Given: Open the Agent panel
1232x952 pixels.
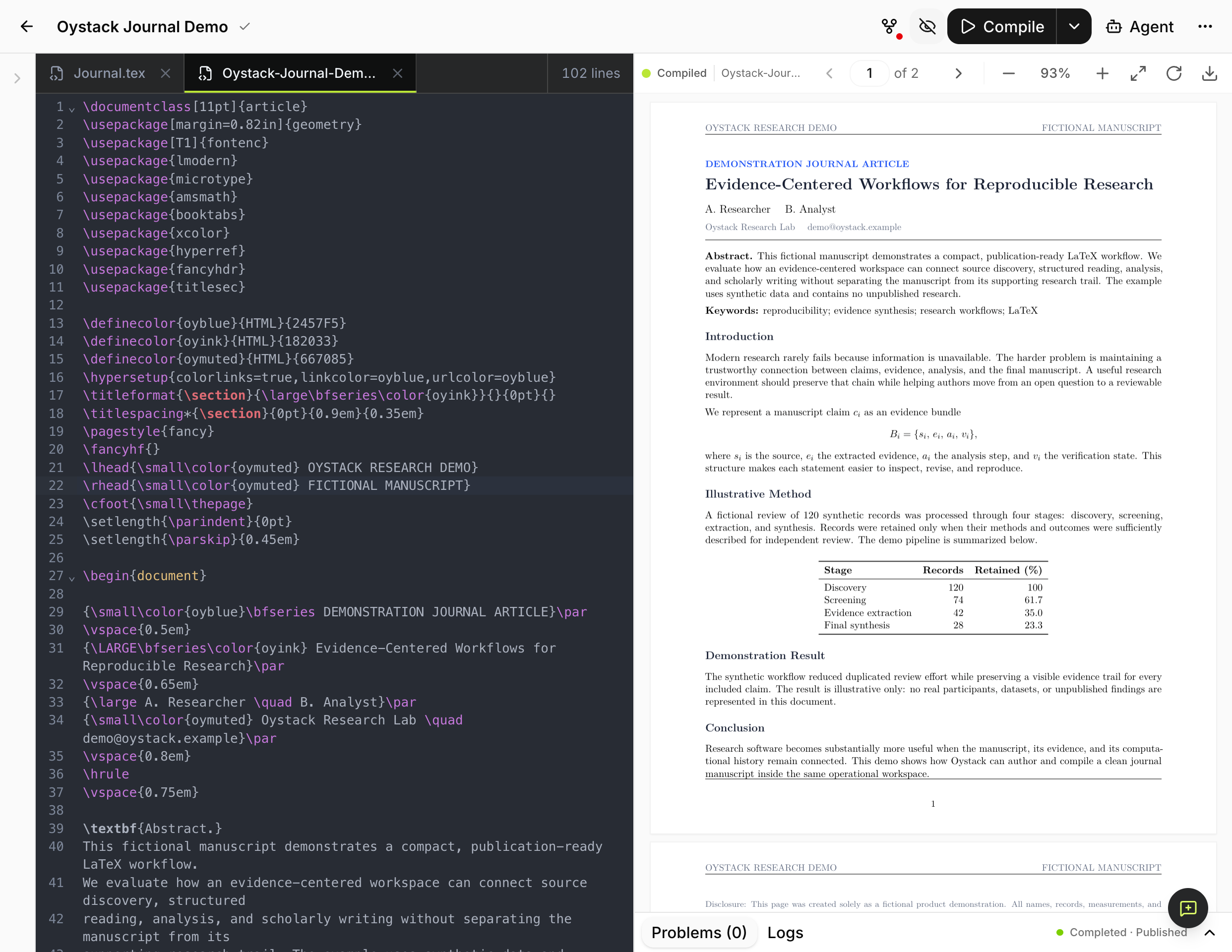Looking at the screenshot, I should pyautogui.click(x=1139, y=26).
